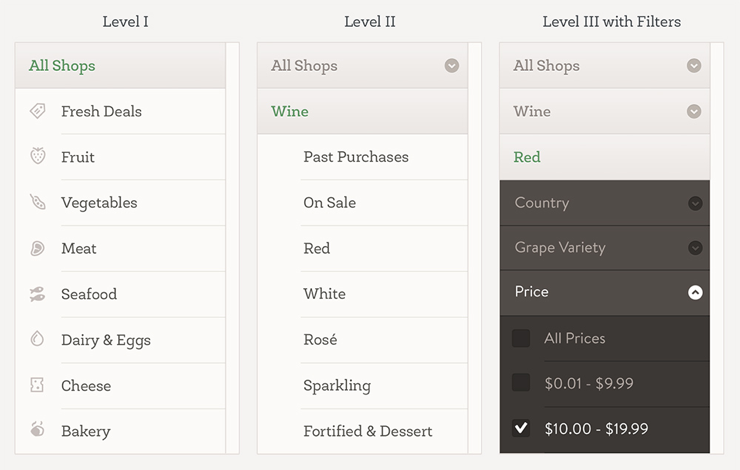Click the droplet icon beside Dairy & Eggs

(37, 339)
